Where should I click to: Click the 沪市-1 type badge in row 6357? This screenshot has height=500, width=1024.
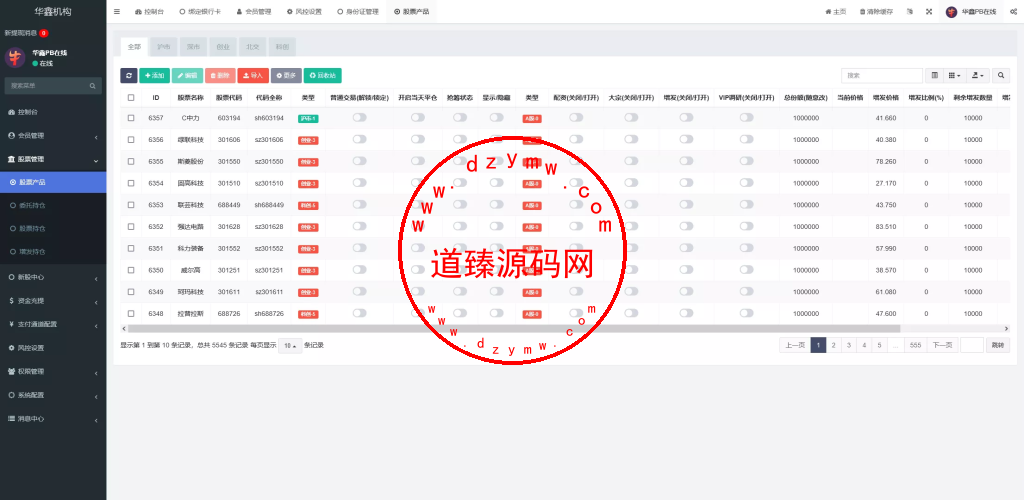[308, 118]
